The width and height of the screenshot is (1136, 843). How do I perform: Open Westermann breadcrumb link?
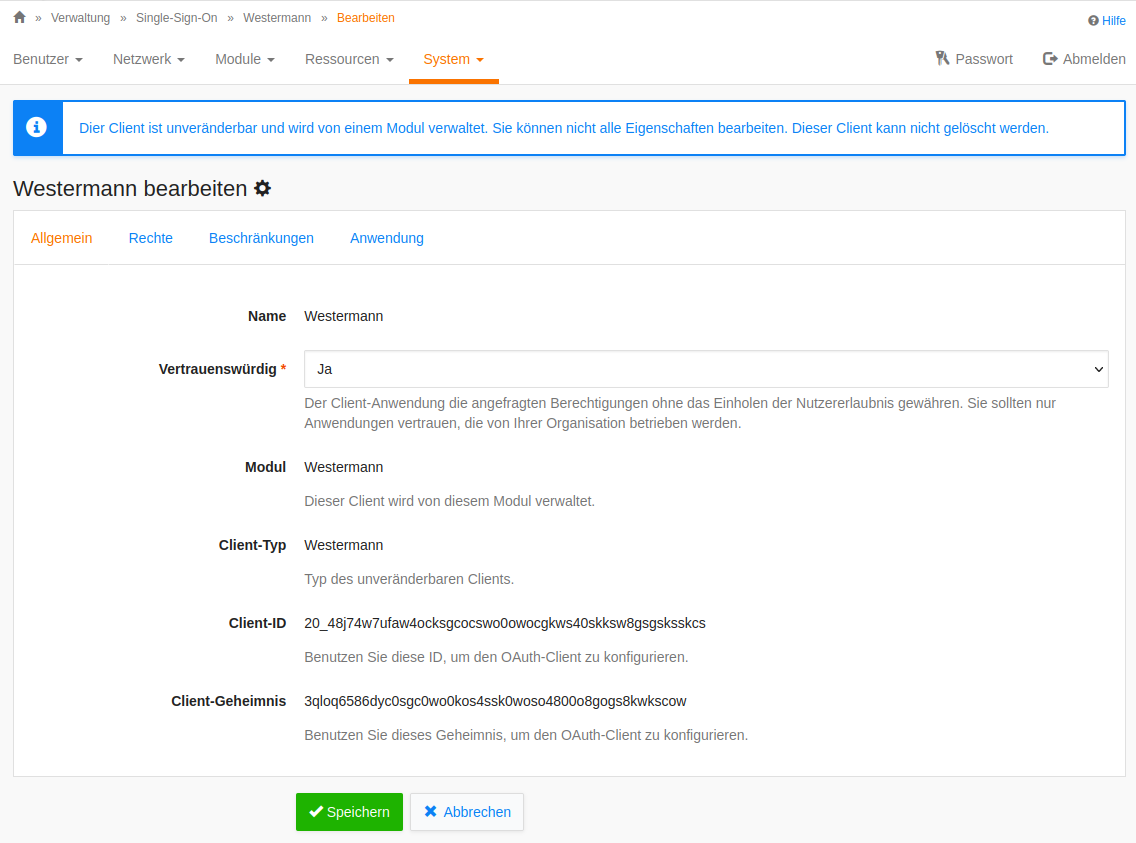[277, 18]
